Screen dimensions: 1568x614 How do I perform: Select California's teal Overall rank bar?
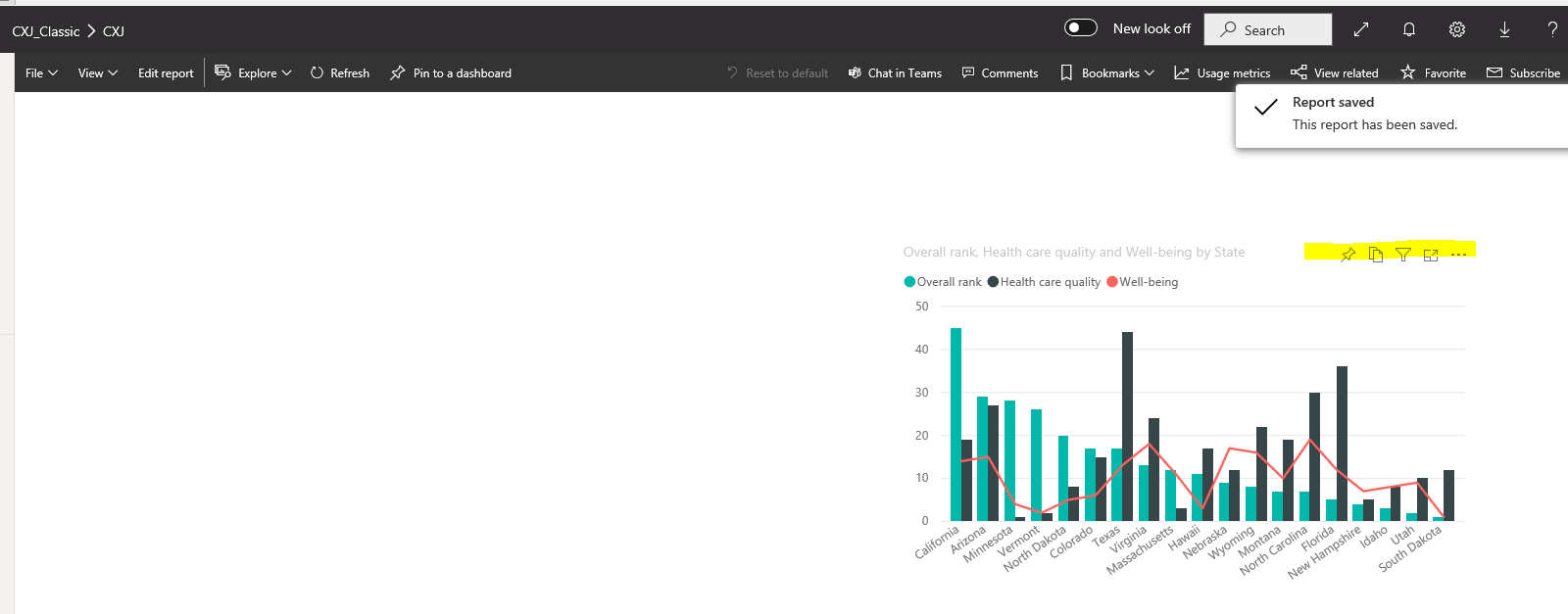tap(955, 424)
